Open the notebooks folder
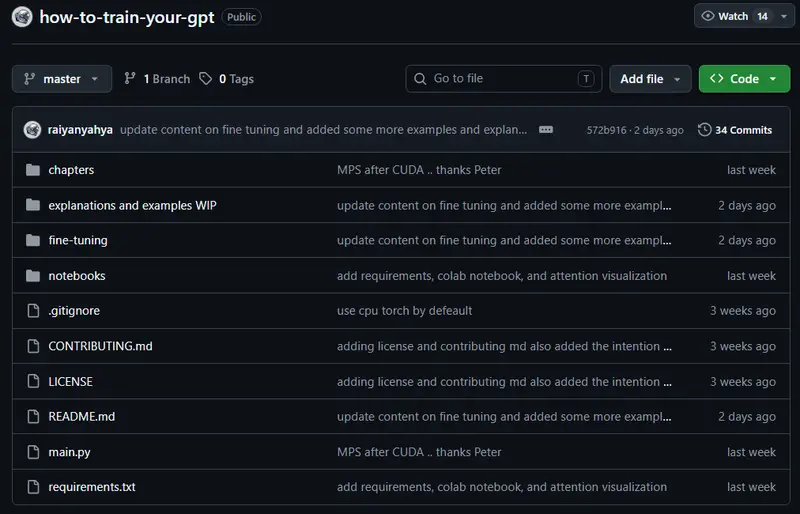Viewport: 800px width, 514px height. 77,276
